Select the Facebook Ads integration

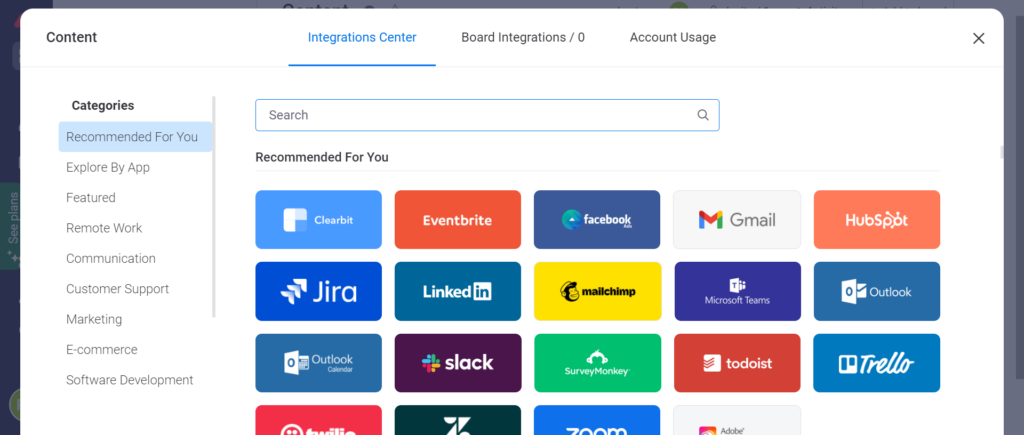597,219
